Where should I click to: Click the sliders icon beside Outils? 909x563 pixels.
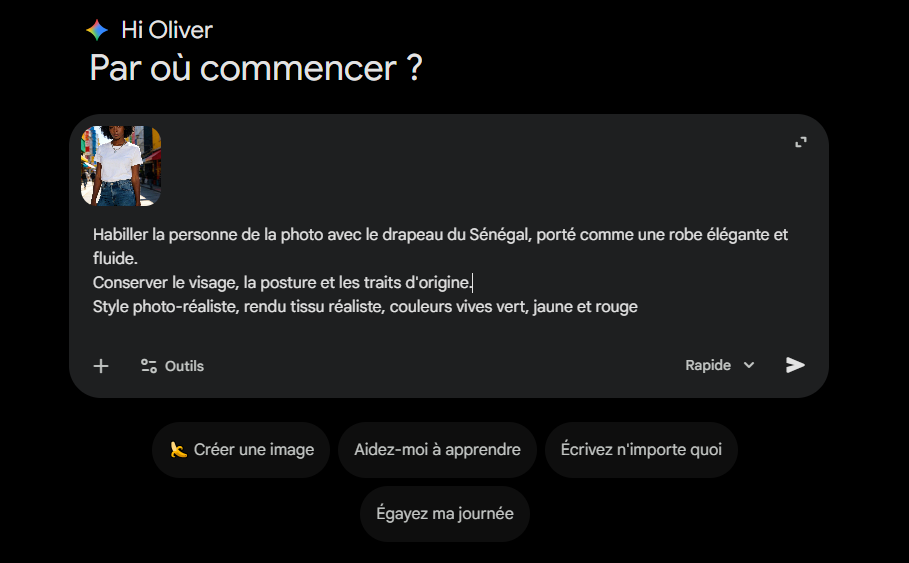(x=149, y=366)
